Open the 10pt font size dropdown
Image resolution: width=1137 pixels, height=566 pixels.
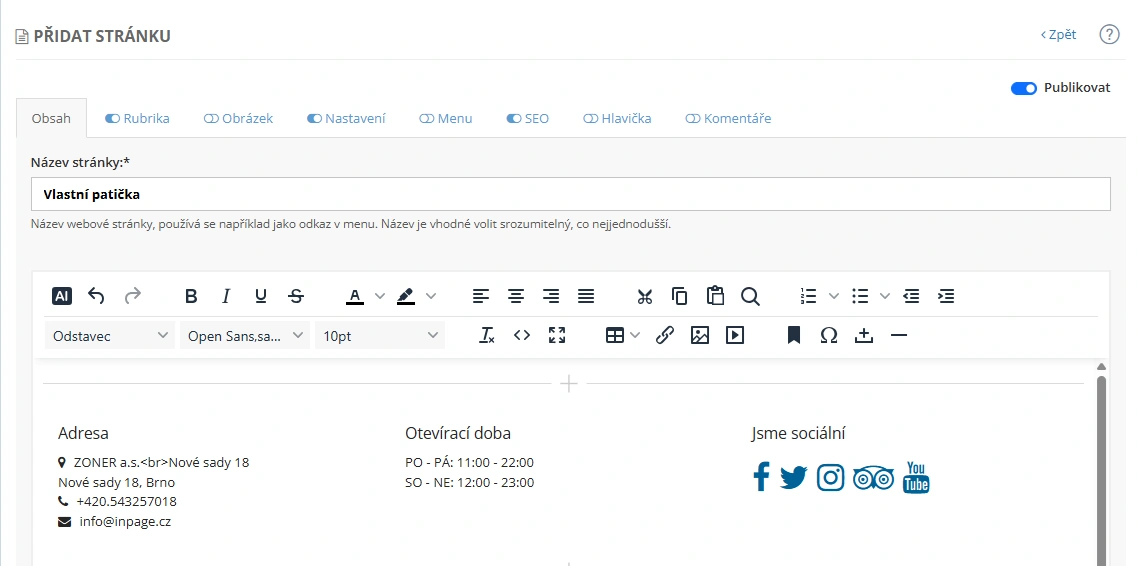pos(380,336)
